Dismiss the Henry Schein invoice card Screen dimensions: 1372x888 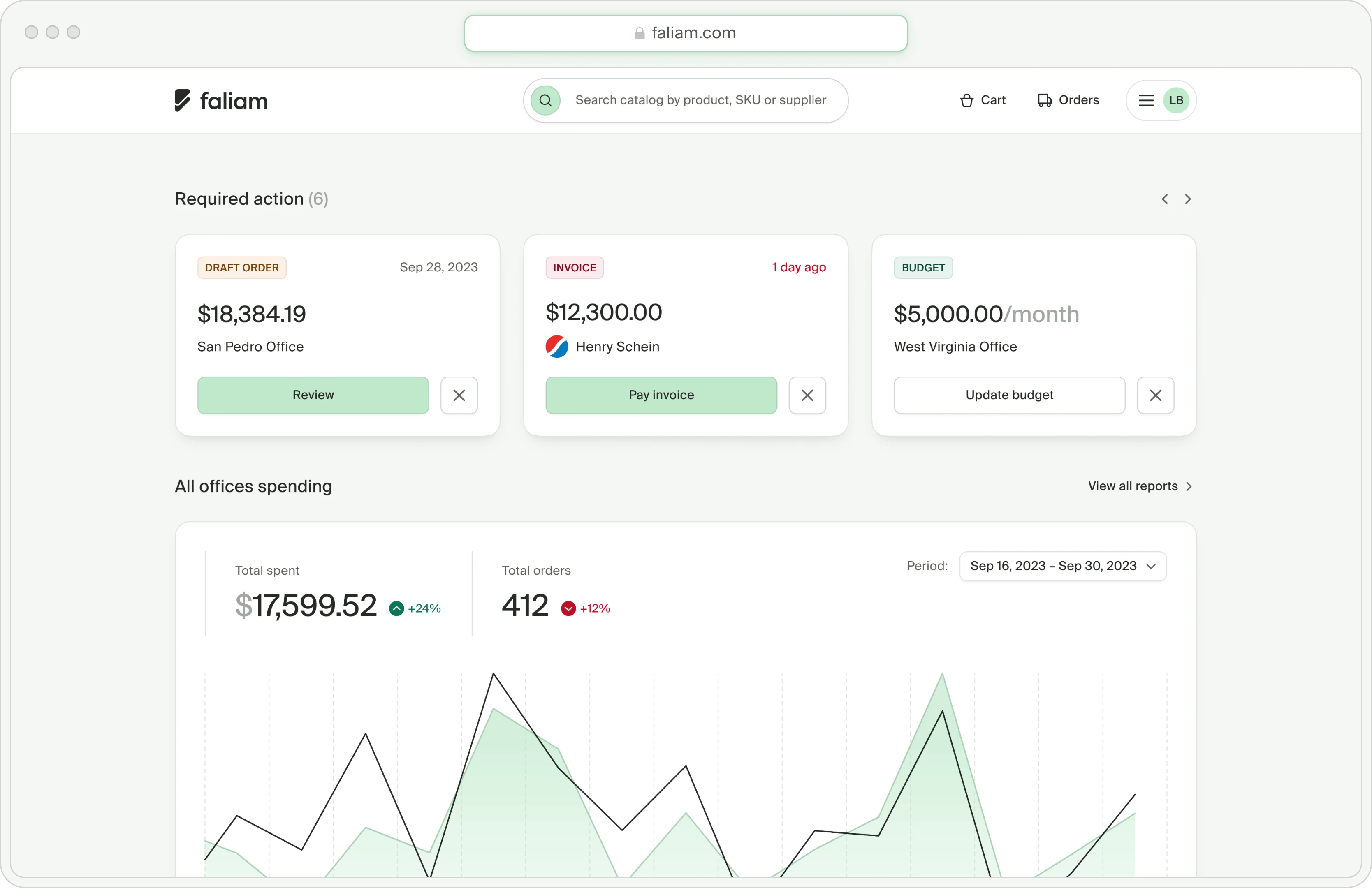[807, 395]
